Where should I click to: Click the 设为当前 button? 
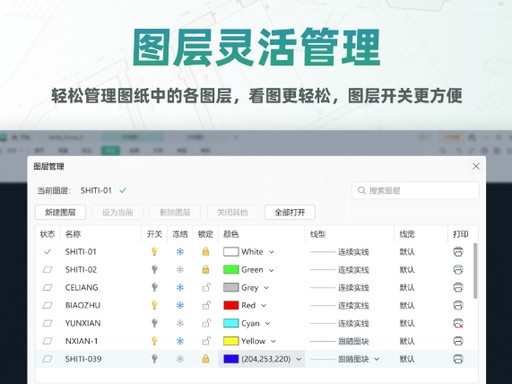pos(118,212)
